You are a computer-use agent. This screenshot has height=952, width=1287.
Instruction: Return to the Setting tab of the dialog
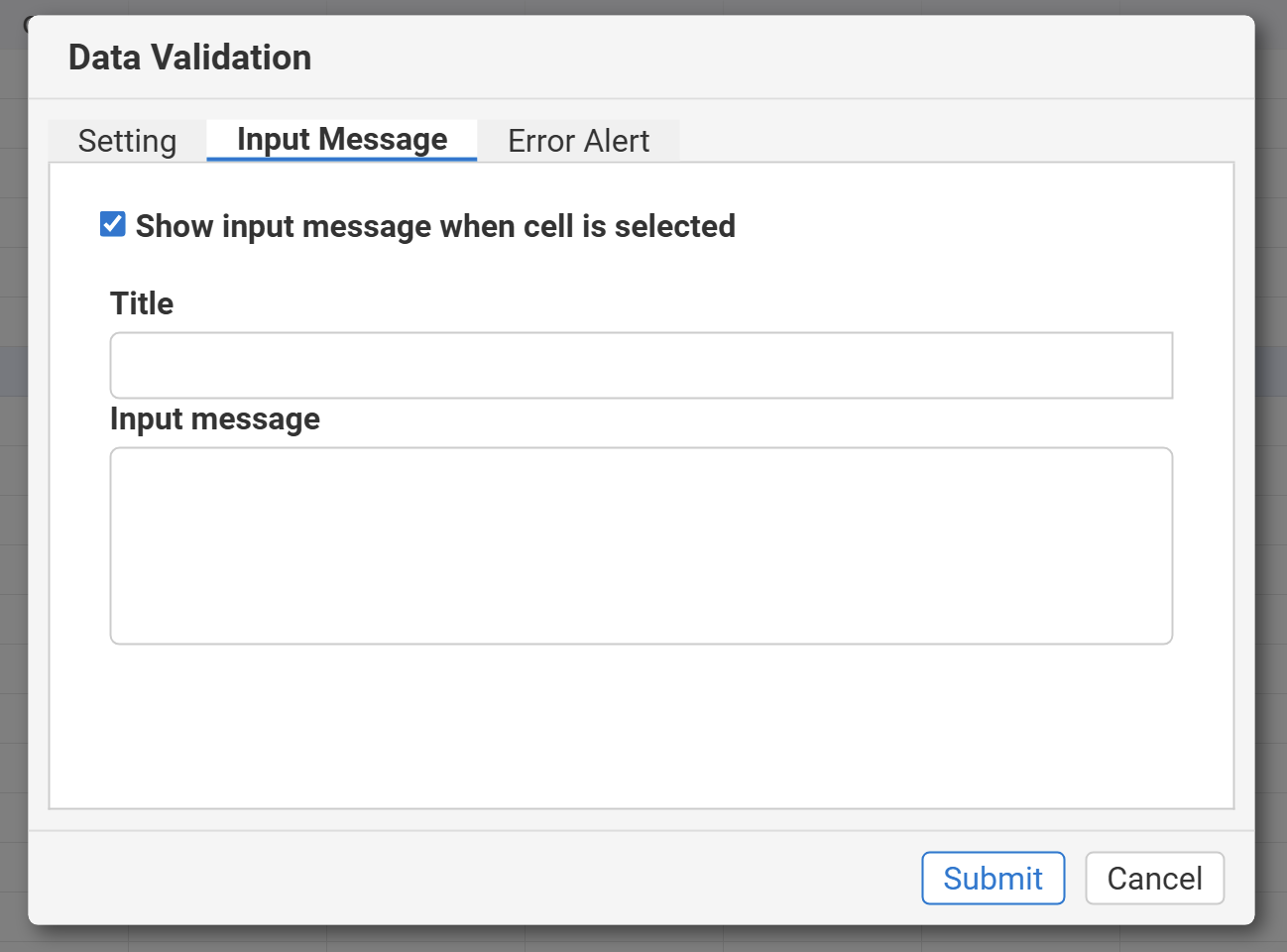[127, 141]
